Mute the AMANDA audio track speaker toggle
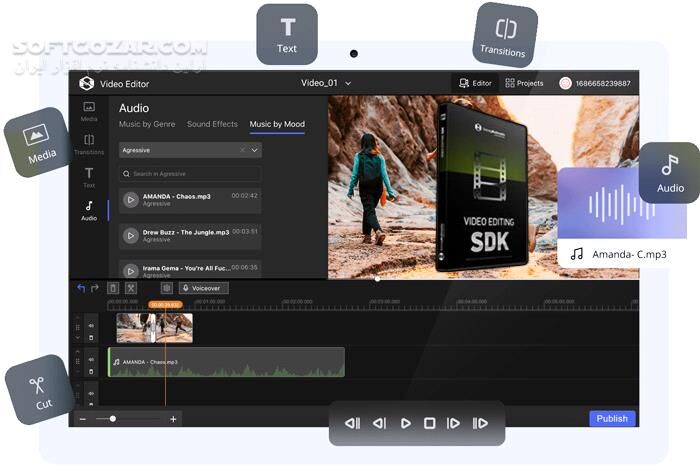Image resolution: width=700 pixels, height=465 pixels. click(90, 358)
